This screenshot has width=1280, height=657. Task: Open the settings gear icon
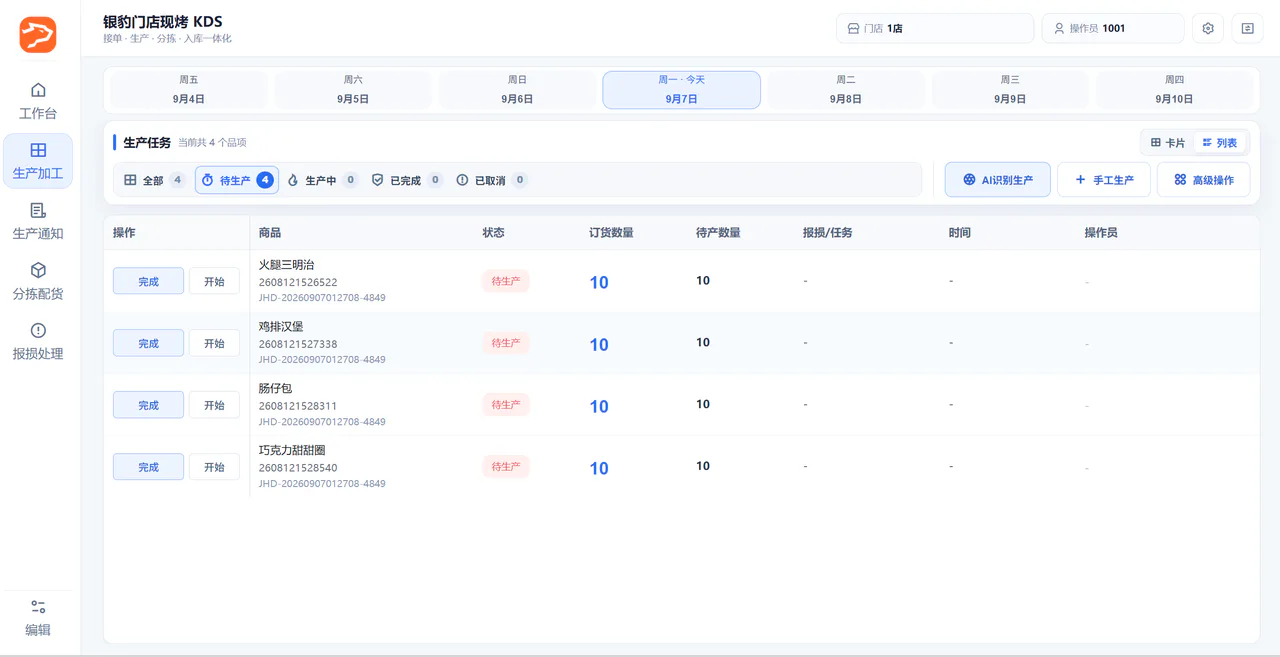(x=1208, y=29)
